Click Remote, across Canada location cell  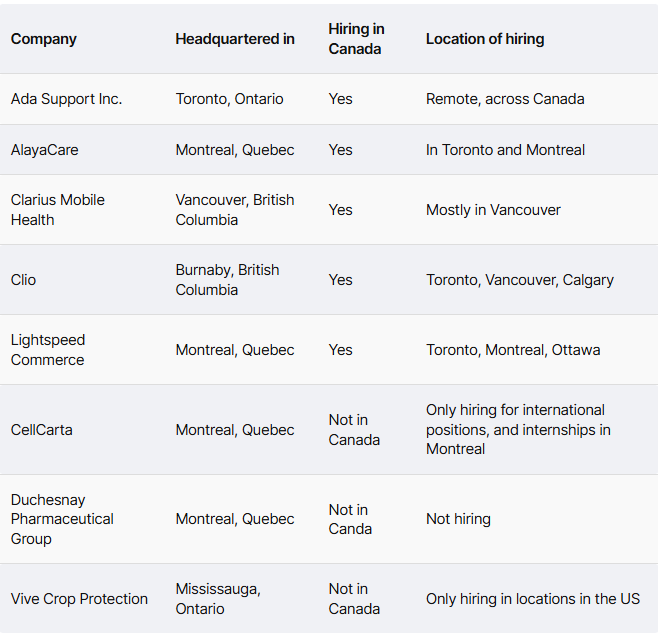coord(505,99)
